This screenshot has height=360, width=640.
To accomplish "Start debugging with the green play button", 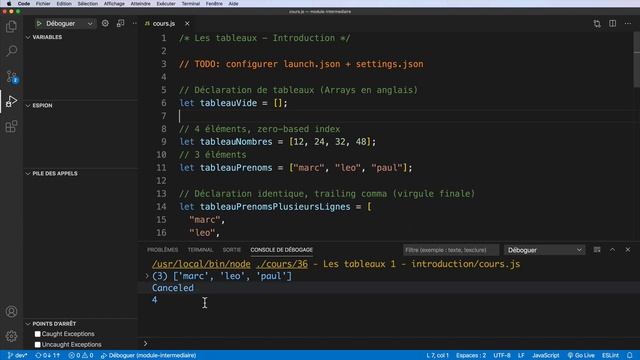I will point(39,24).
